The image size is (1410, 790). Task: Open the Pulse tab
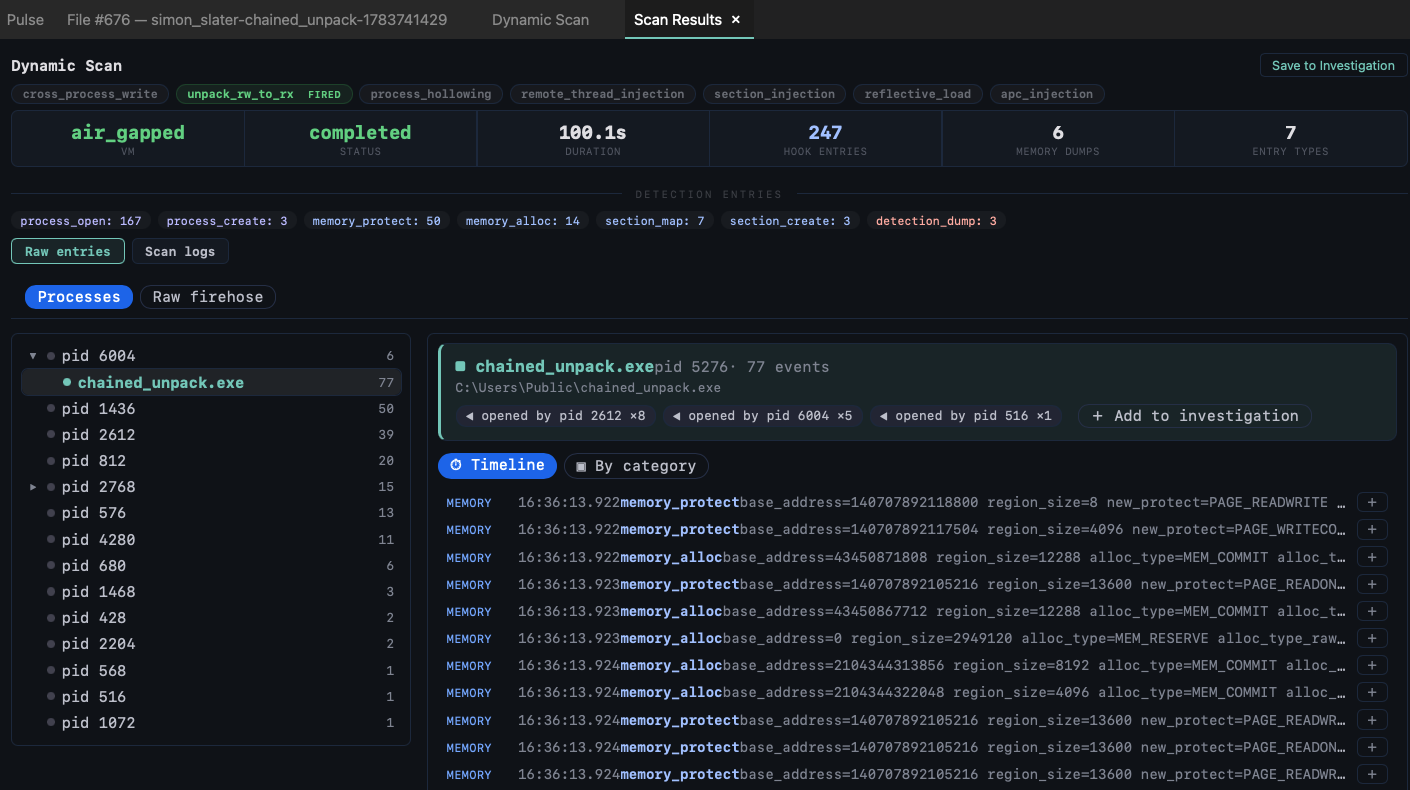pyautogui.click(x=25, y=20)
